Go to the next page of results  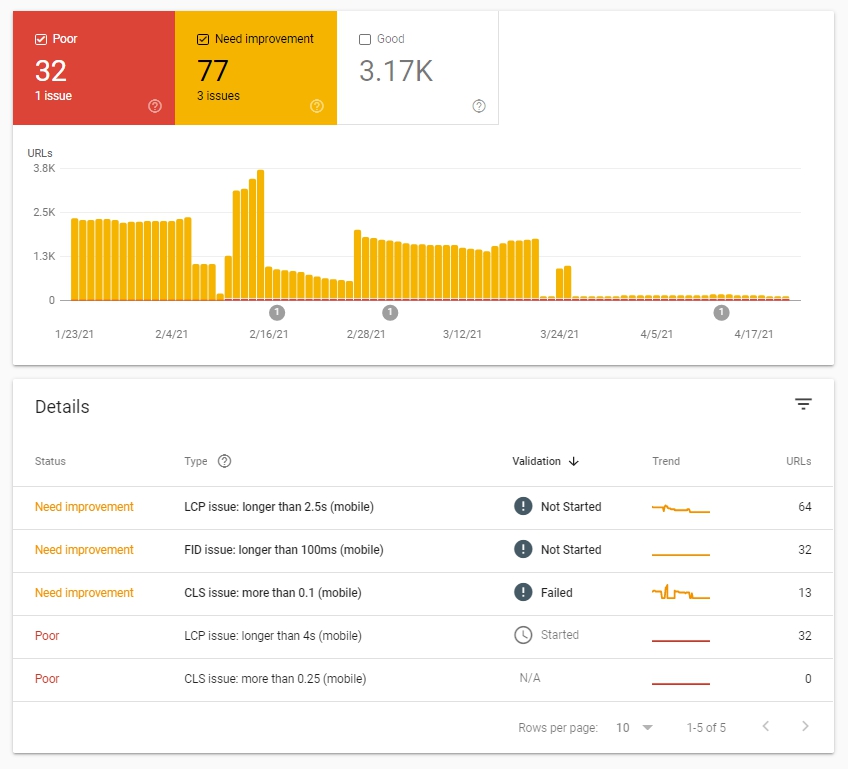point(805,727)
